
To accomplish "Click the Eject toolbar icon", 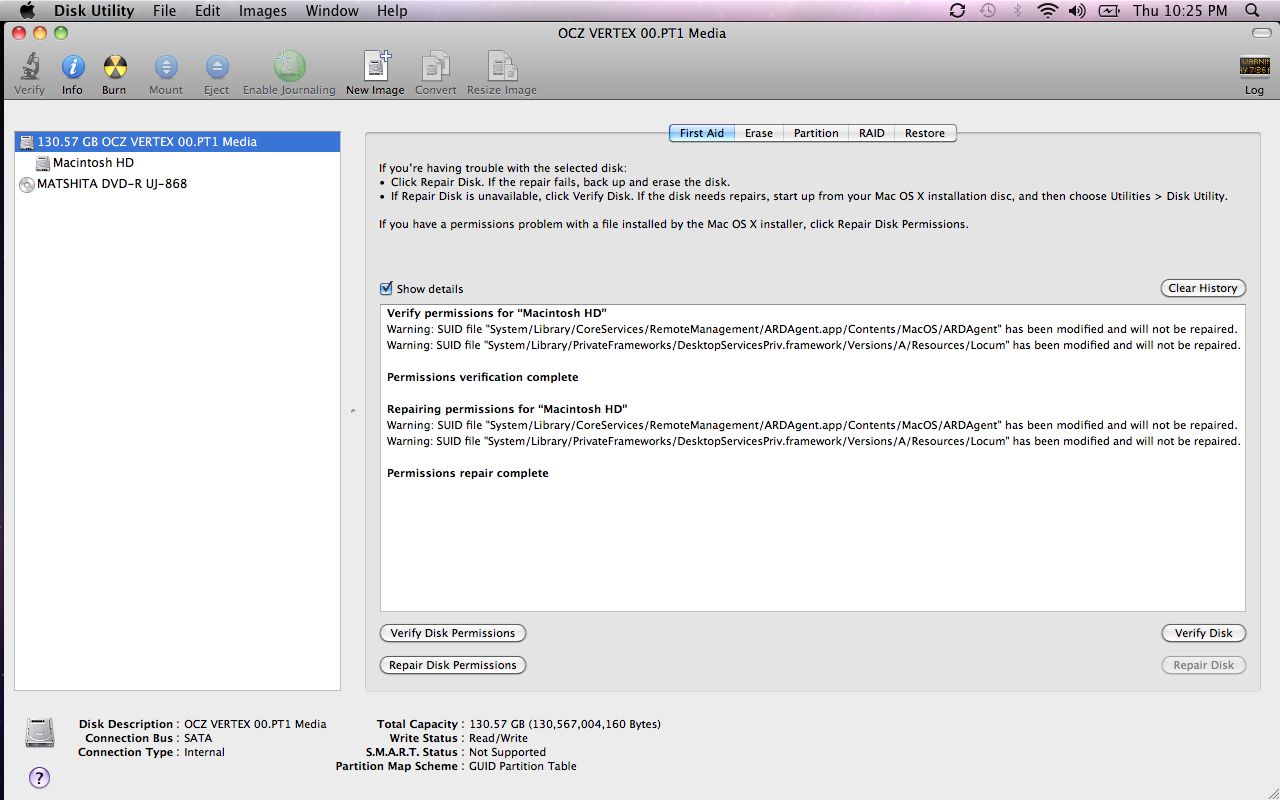I will pyautogui.click(x=217, y=67).
